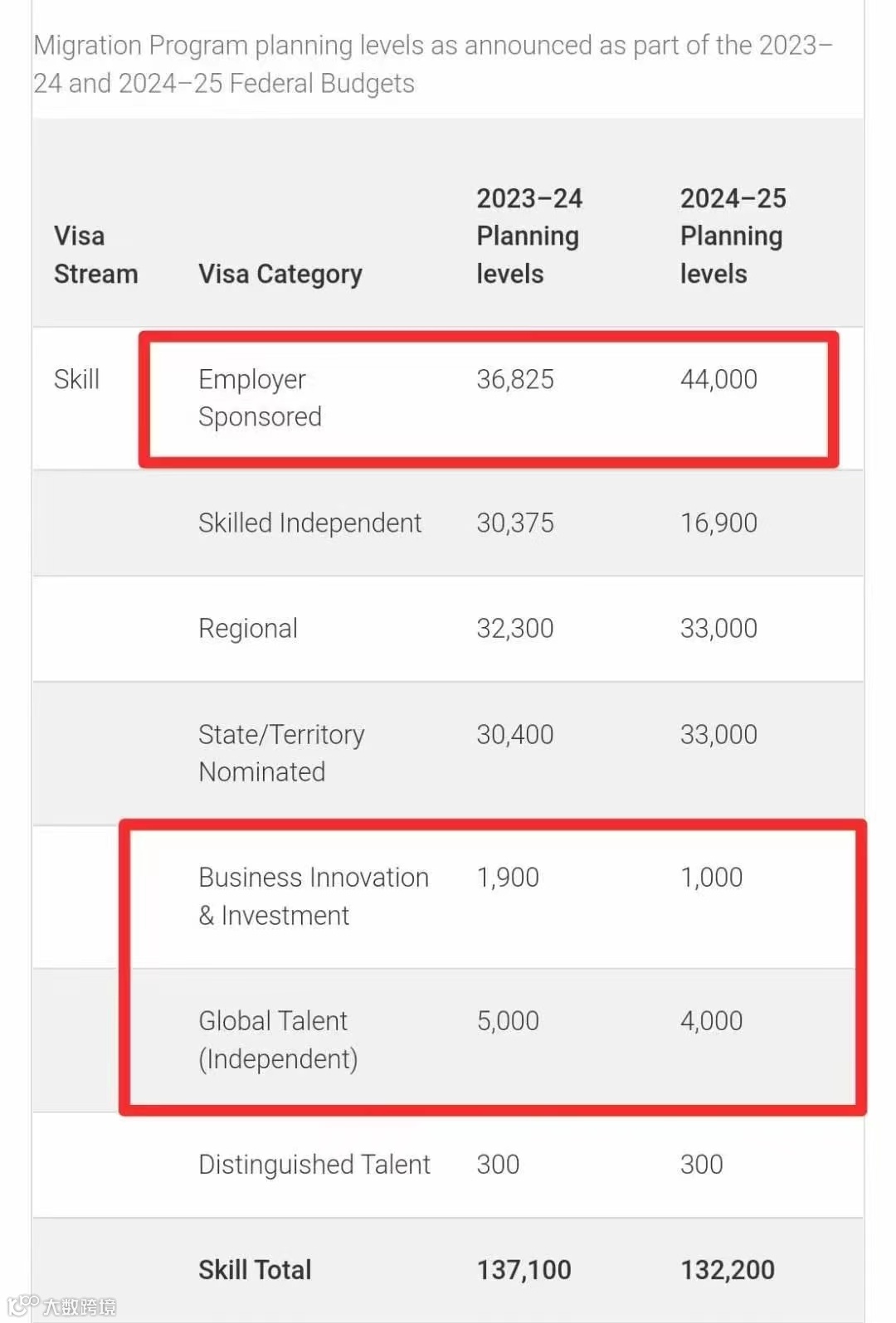Click the 132,200 Skill Total value
The width and height of the screenshot is (896, 1323).
click(727, 1269)
